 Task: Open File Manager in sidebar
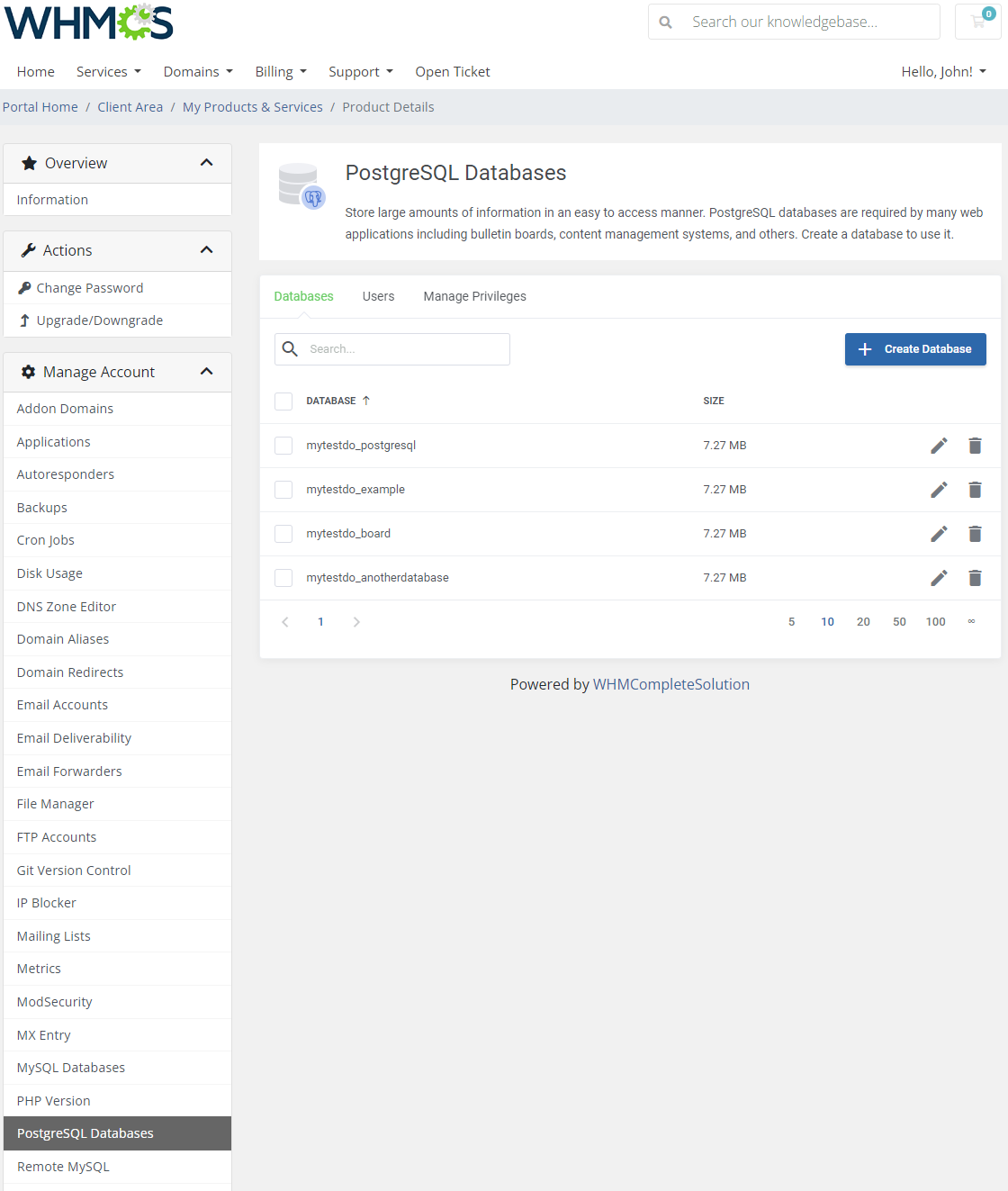117,804
